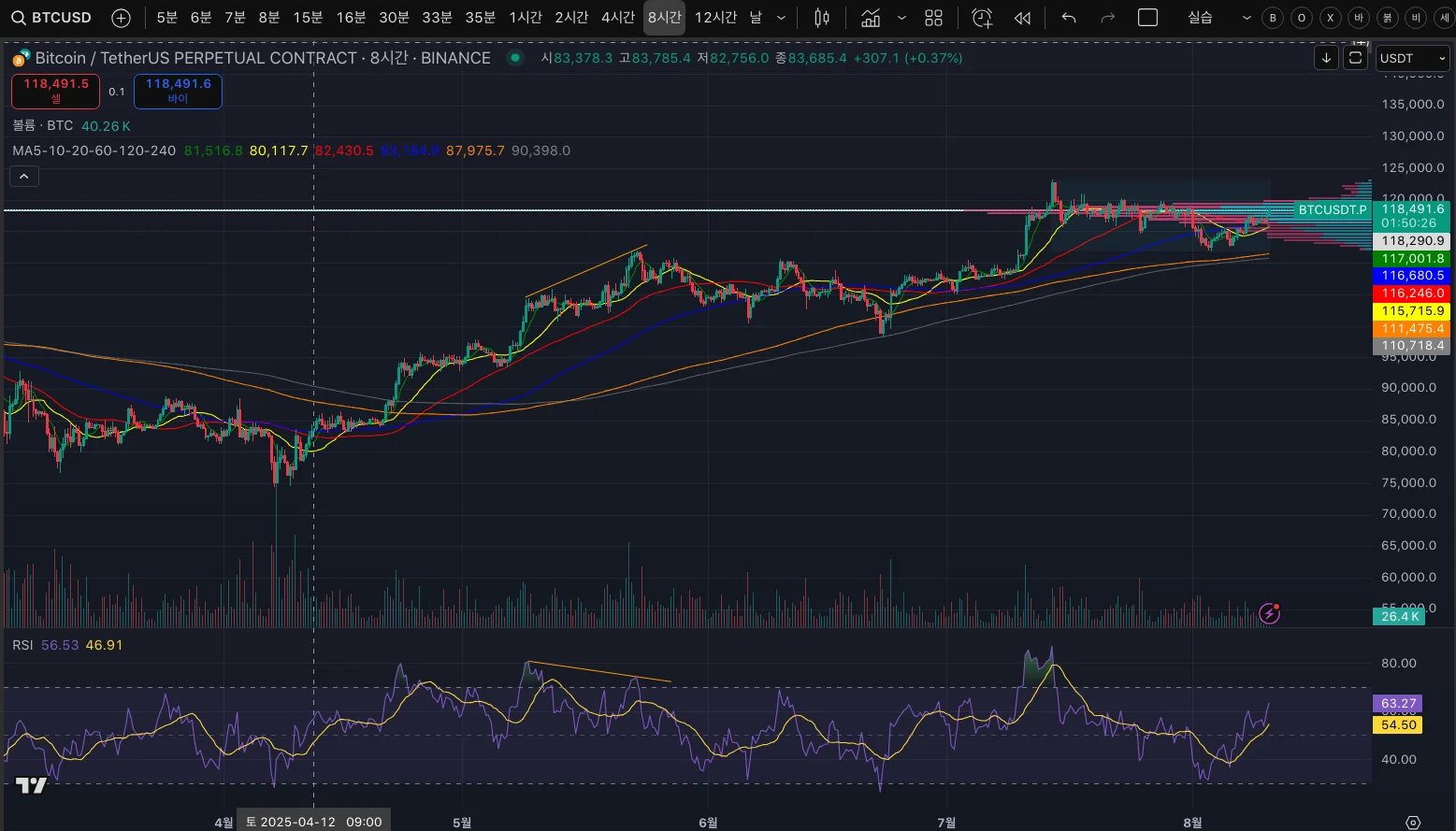The width and height of the screenshot is (1456, 831).
Task: Click the red 셀 (sell) price button
Action: click(56, 91)
